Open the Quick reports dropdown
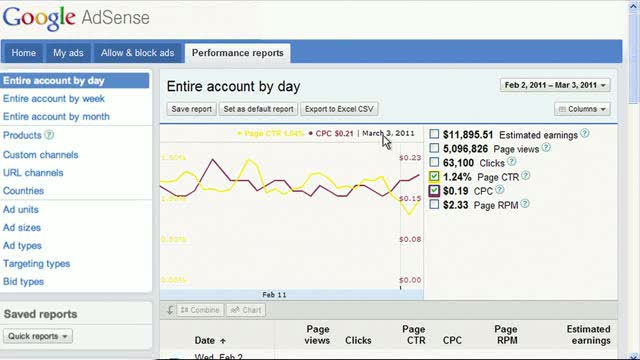 [38, 336]
